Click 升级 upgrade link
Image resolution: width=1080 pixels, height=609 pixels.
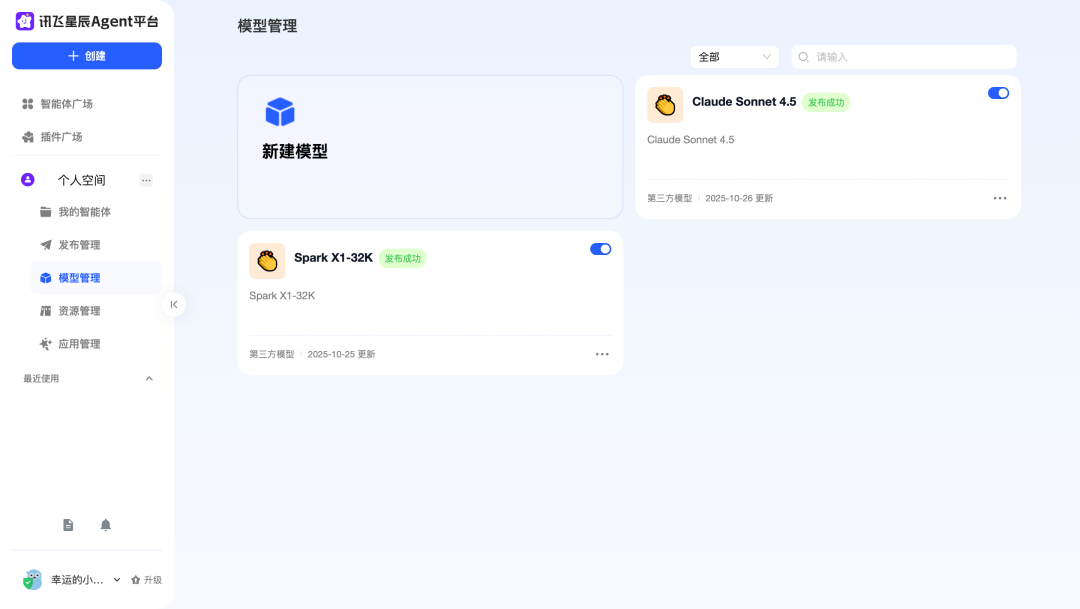pyautogui.click(x=147, y=580)
